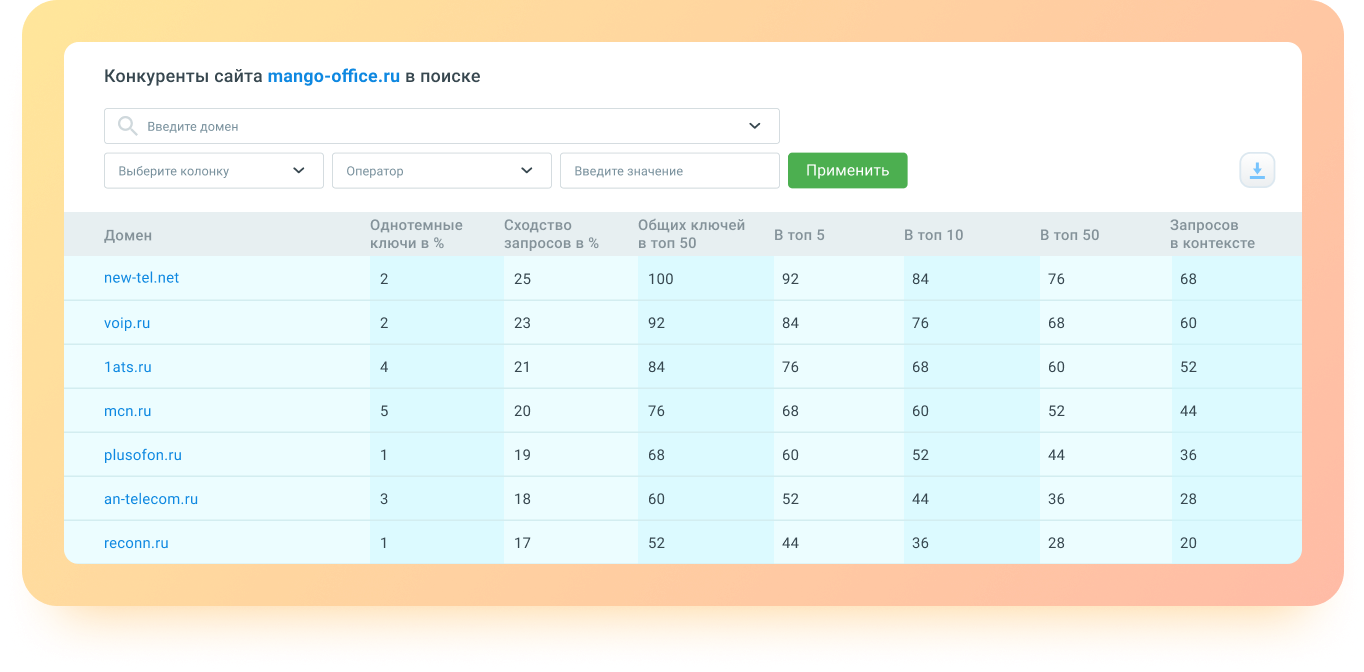1364x672 pixels.
Task: Sort by 'Сходство запросов в %' header
Action: click(551, 234)
